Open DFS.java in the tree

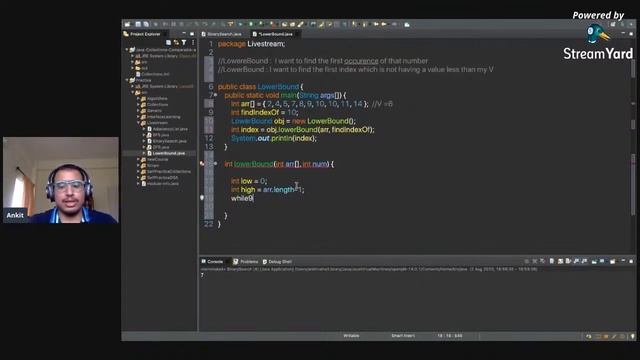click(x=161, y=147)
